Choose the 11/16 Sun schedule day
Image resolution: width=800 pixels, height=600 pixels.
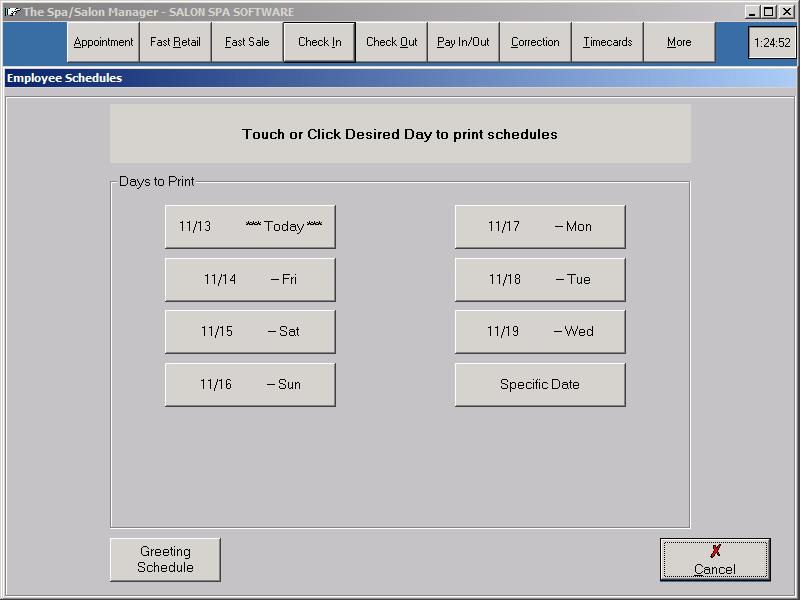click(x=250, y=385)
